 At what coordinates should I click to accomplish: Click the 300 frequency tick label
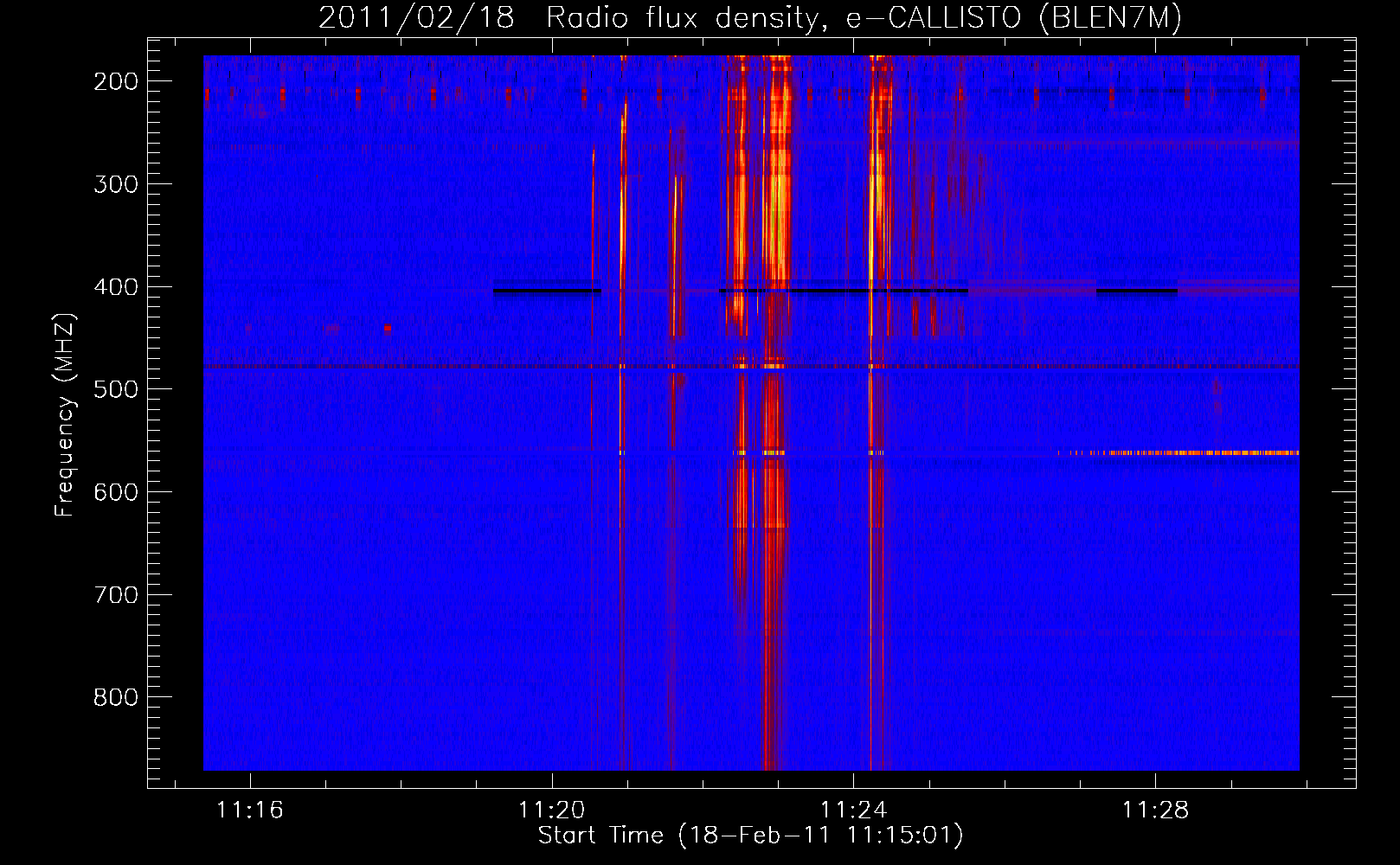pos(116,184)
